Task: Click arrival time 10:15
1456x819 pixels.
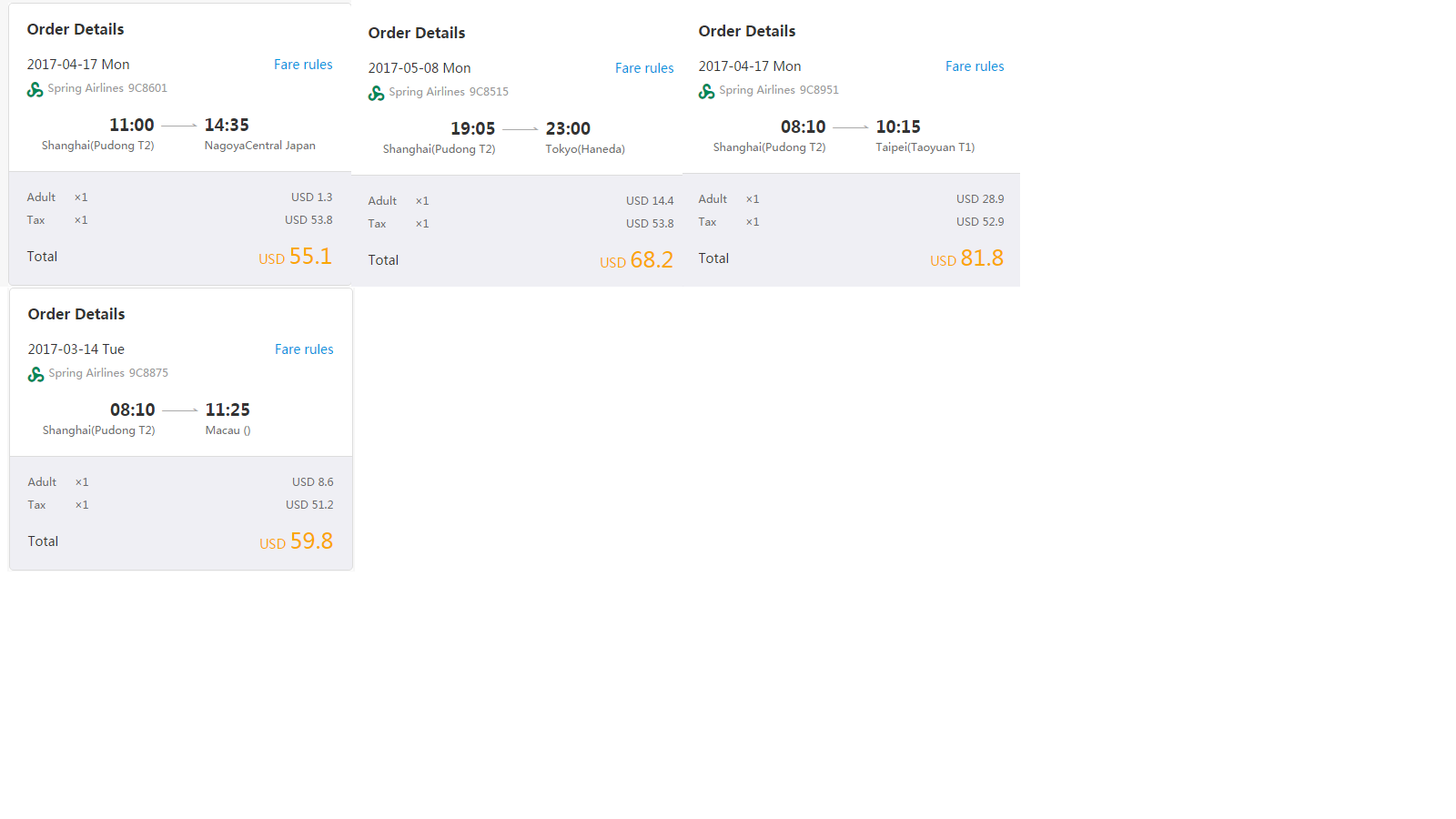Action: pos(898,126)
